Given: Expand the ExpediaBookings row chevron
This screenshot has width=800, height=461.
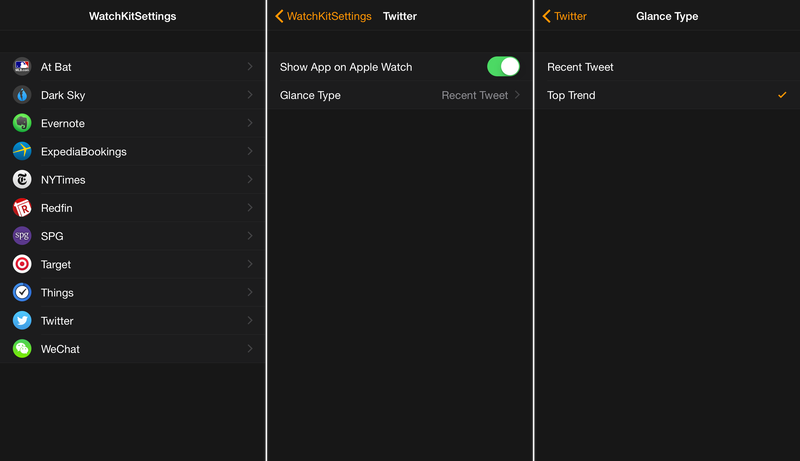Looking at the screenshot, I should [250, 151].
